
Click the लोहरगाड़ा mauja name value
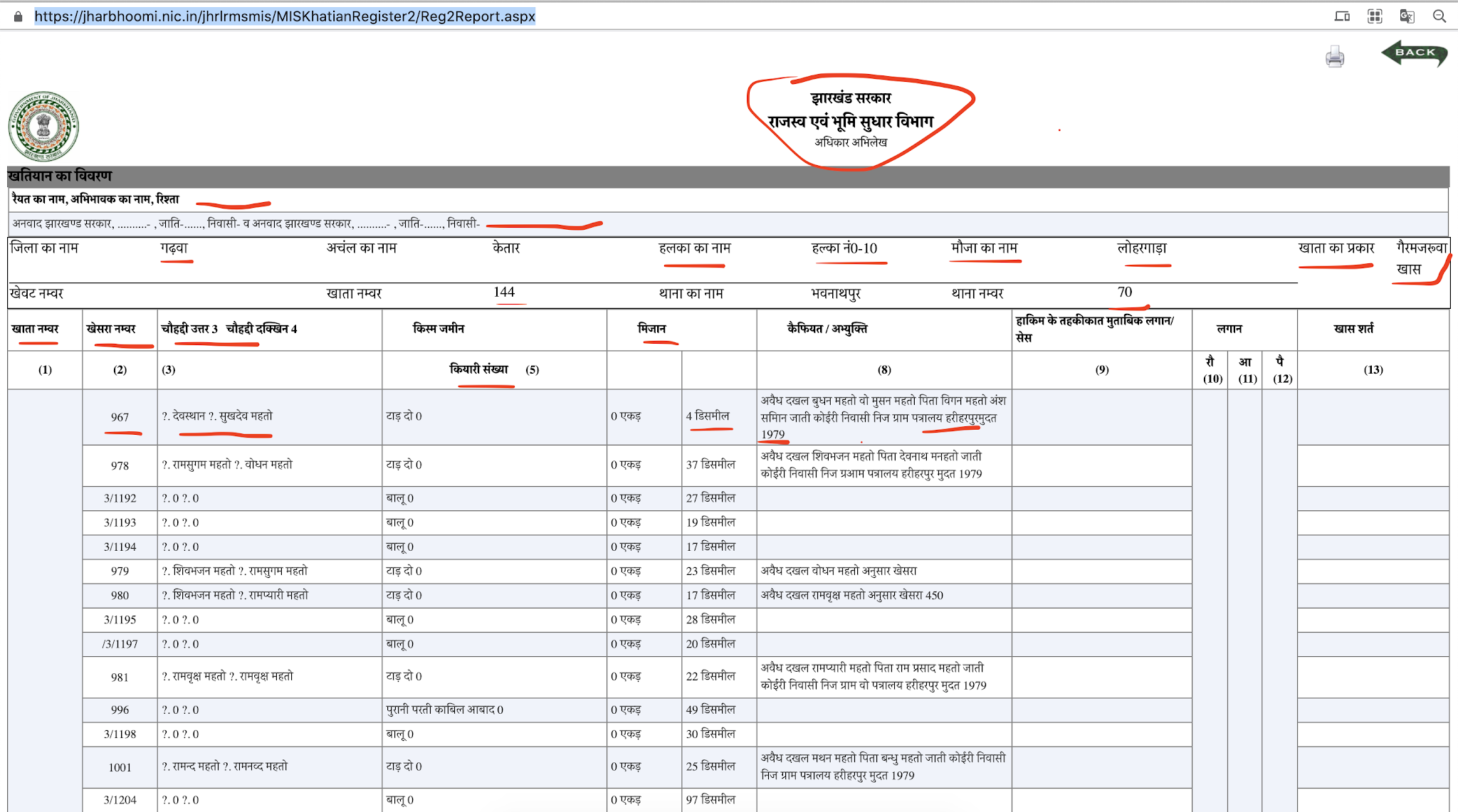pyautogui.click(x=1142, y=248)
